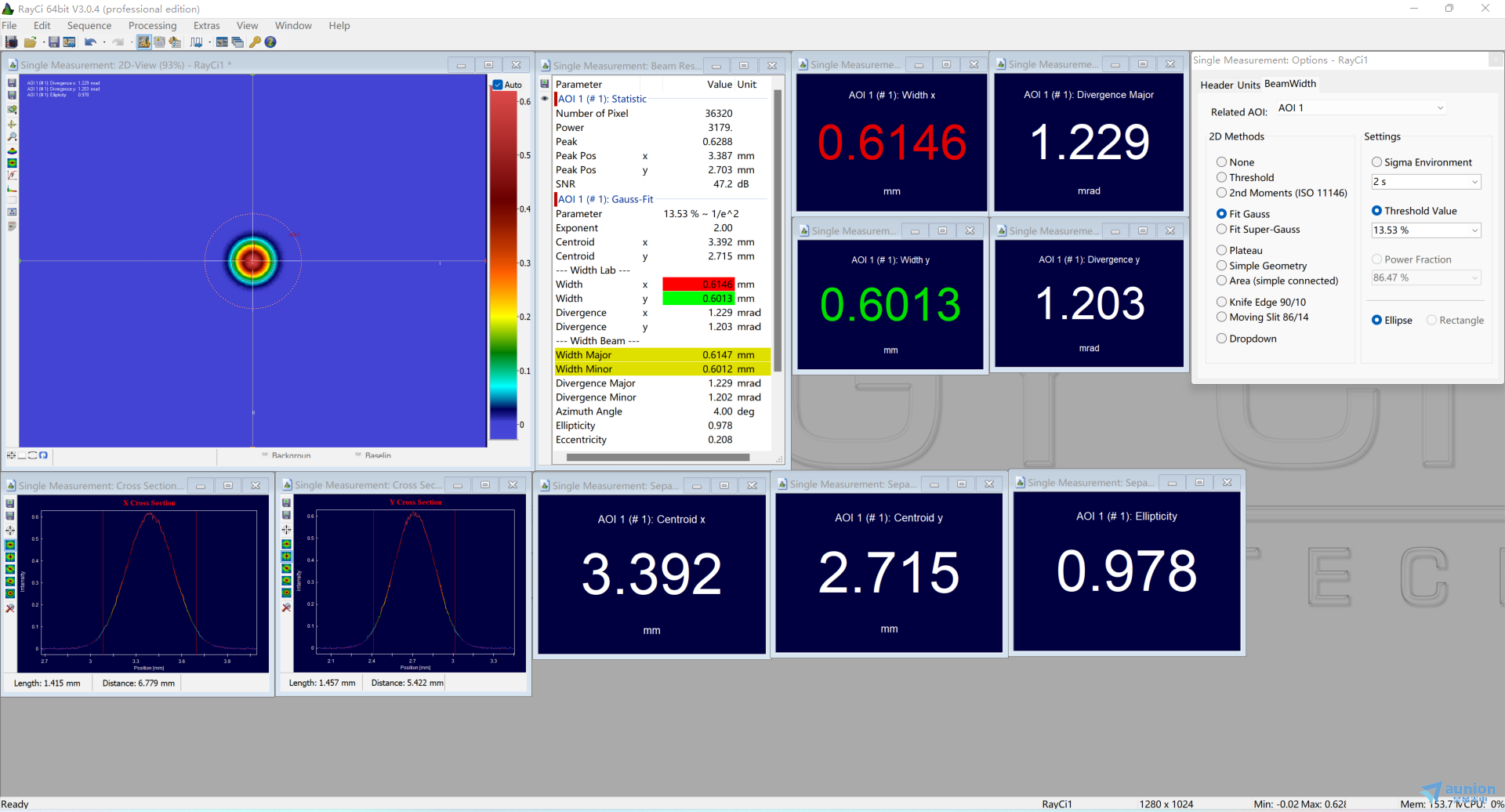Select horizontal cut icon in X Cross Section window
Viewport: 1505px width, 812px height.
click(x=10, y=544)
